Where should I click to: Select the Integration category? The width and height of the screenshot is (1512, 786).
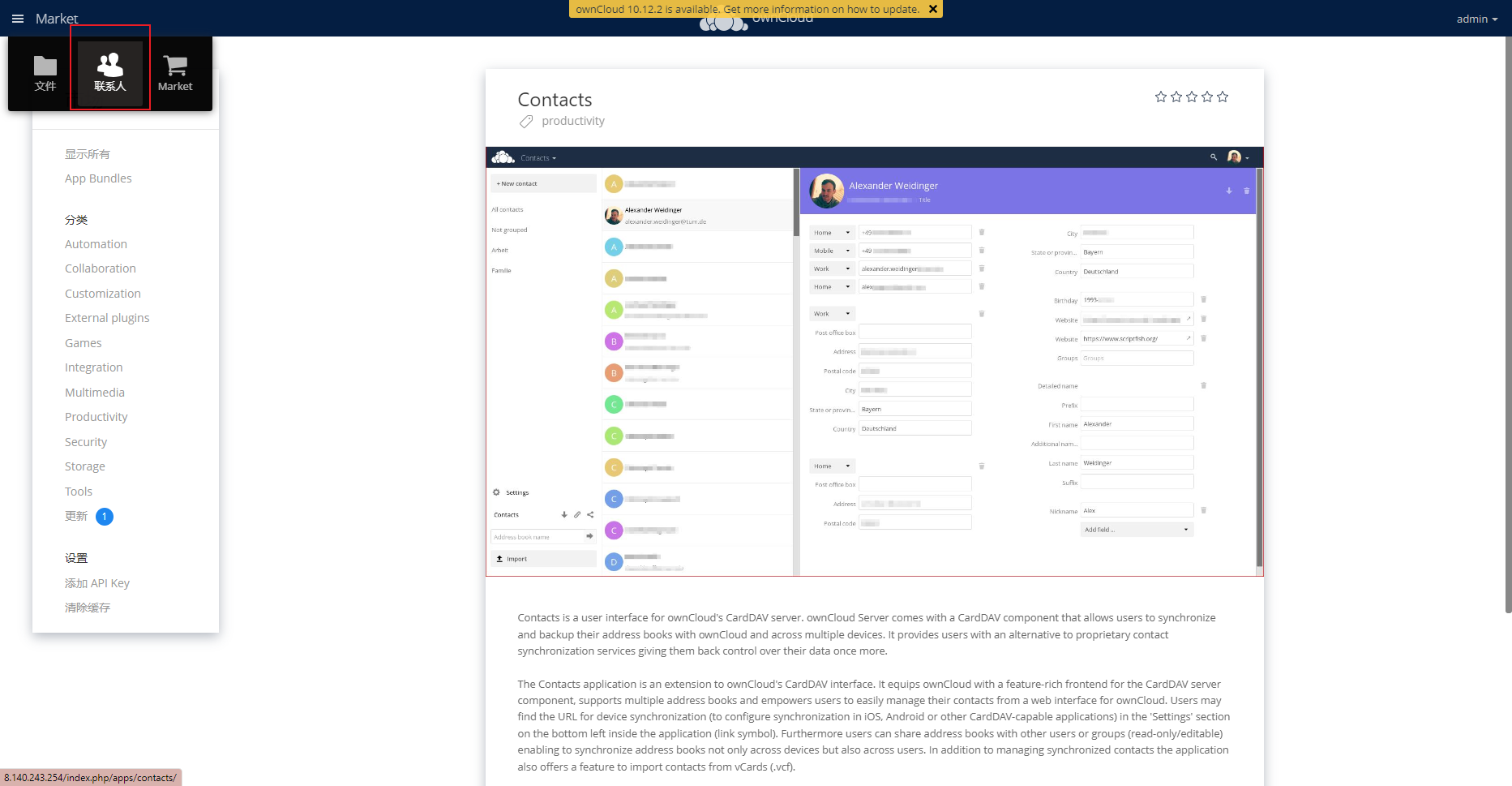pos(94,367)
